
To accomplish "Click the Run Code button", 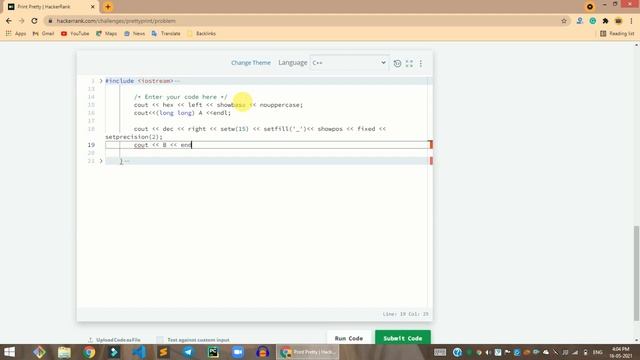I will click(349, 338).
